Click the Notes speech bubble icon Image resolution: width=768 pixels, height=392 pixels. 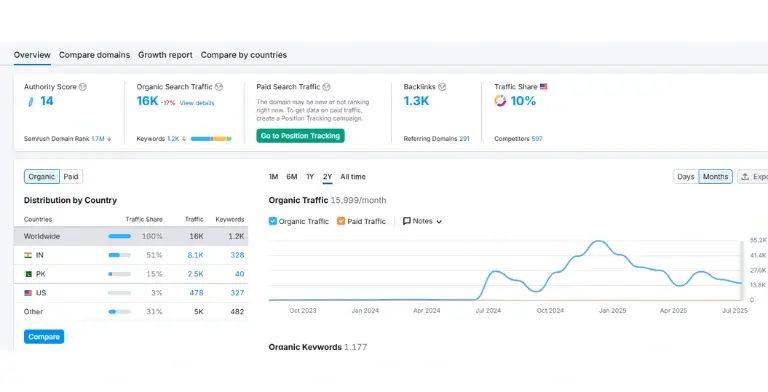407,221
